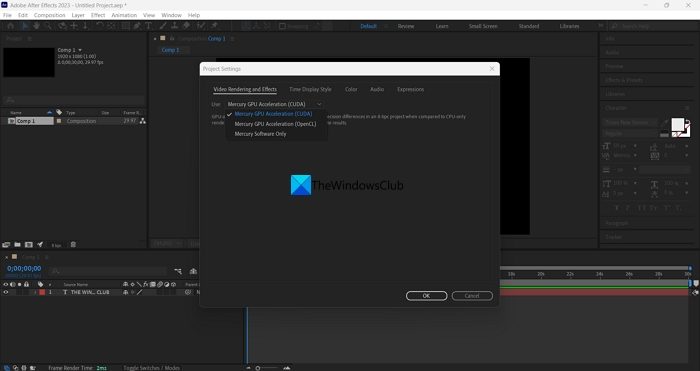Select the THE WIN... CLUB text layer

coord(90,292)
